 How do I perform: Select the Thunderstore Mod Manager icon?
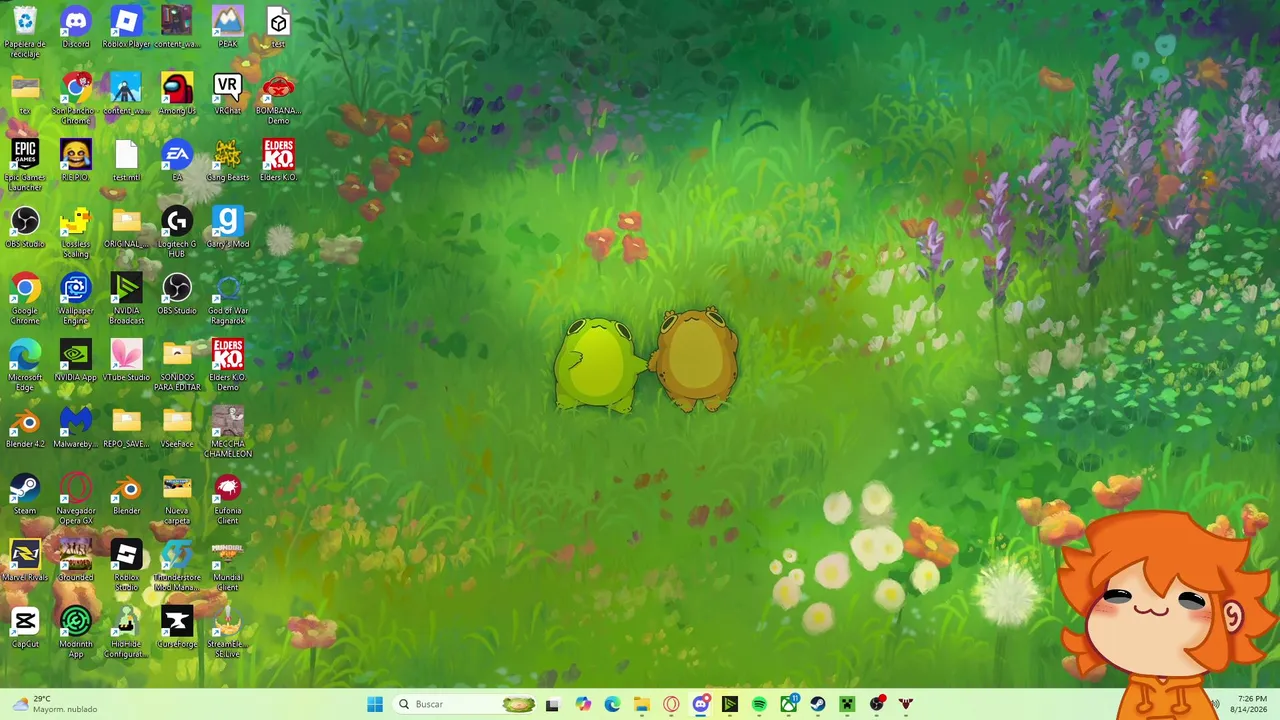(x=177, y=566)
